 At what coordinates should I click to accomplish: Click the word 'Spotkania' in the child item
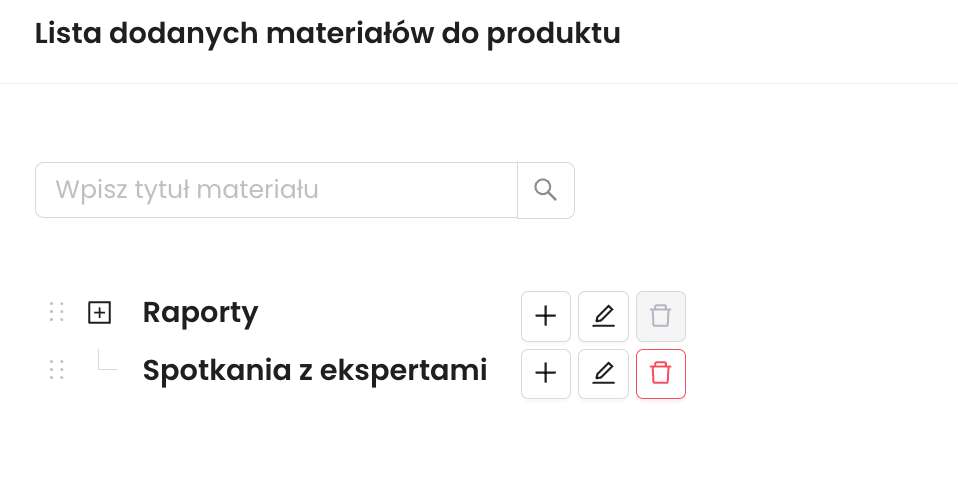[205, 371]
